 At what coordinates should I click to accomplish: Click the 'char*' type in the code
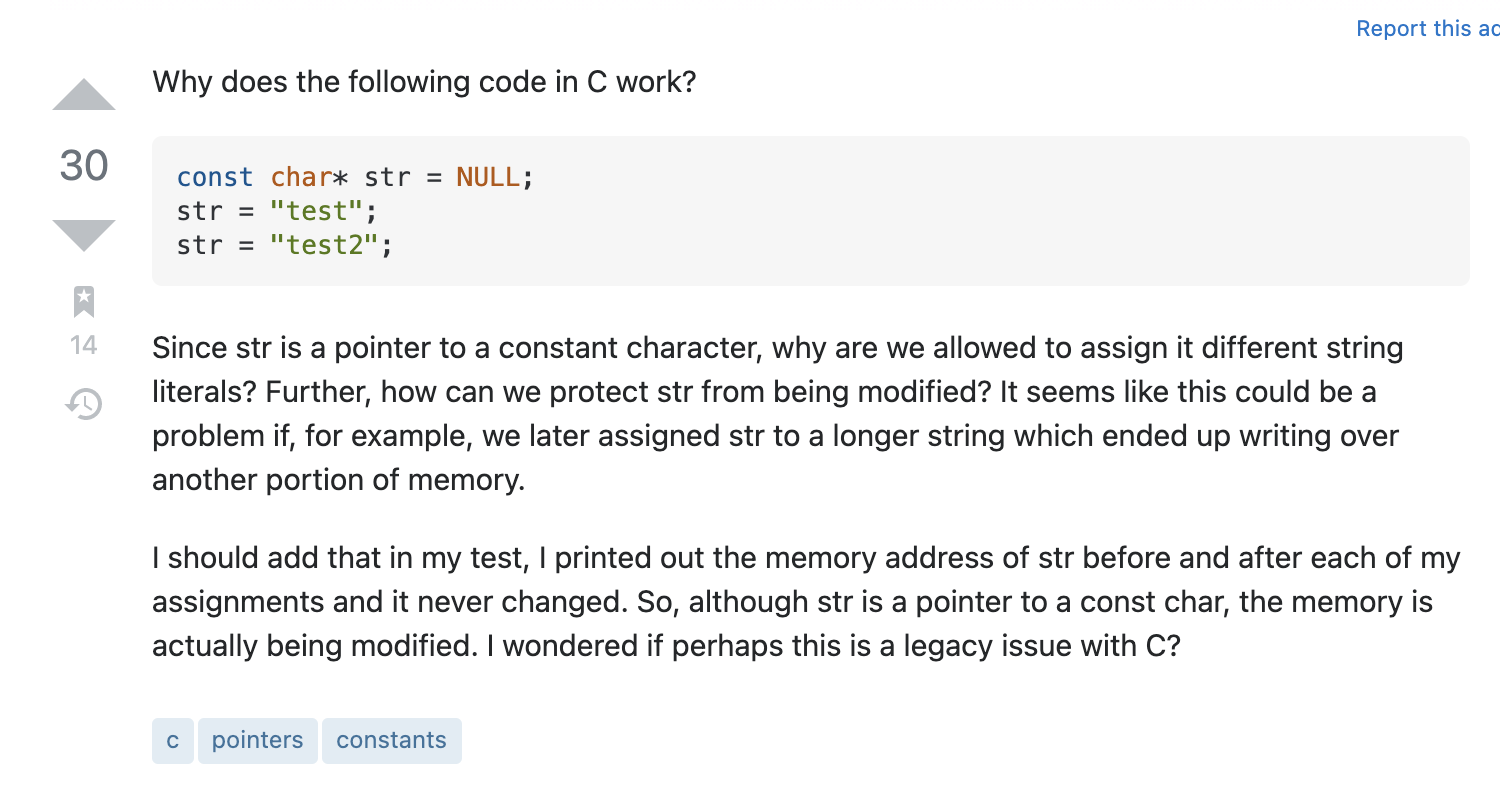click(310, 178)
